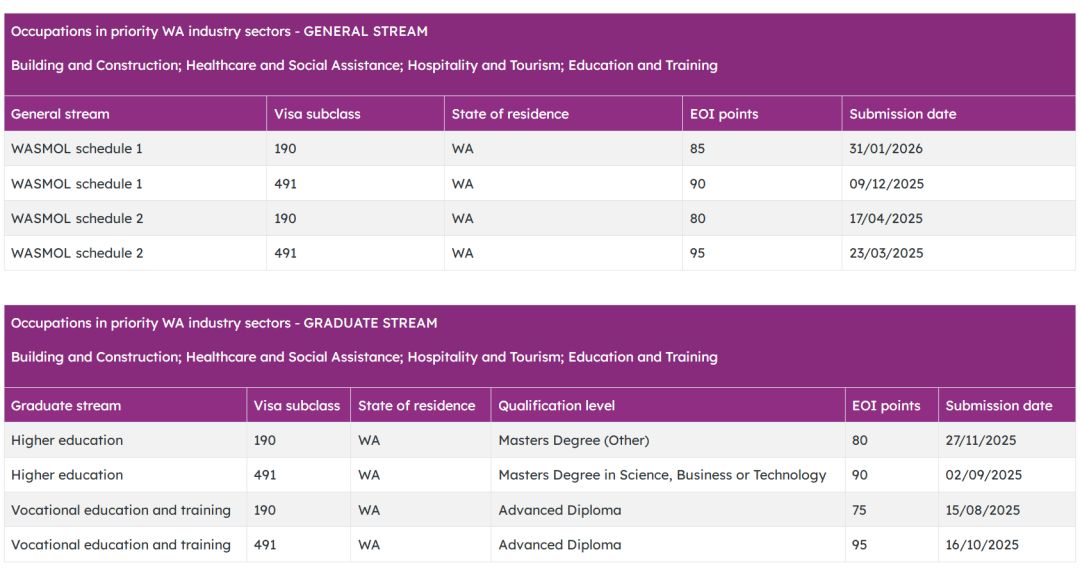Select the "Graduate stream" column header
This screenshot has height=568, width=1080.
[x=66, y=406]
